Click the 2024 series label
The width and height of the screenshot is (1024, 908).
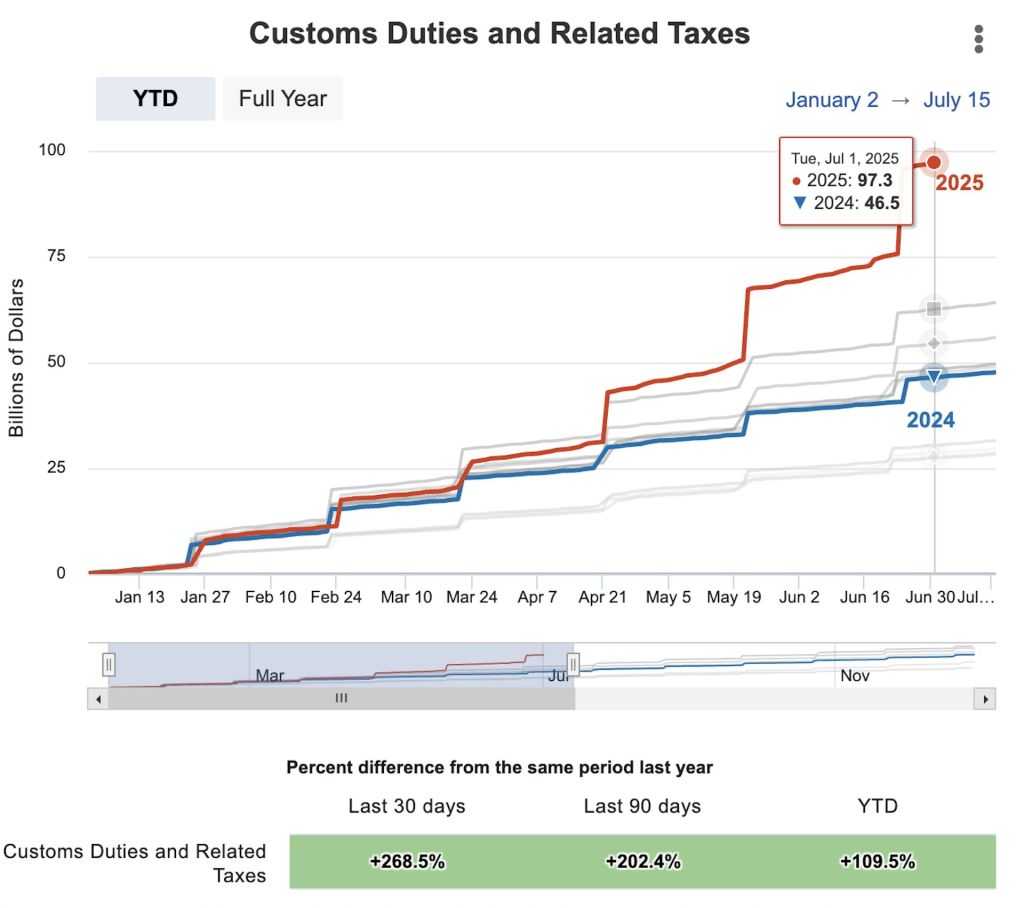[x=931, y=420]
